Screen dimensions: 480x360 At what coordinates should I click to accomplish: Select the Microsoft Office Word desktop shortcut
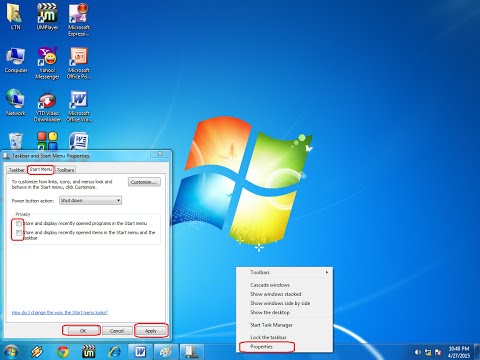(x=79, y=106)
